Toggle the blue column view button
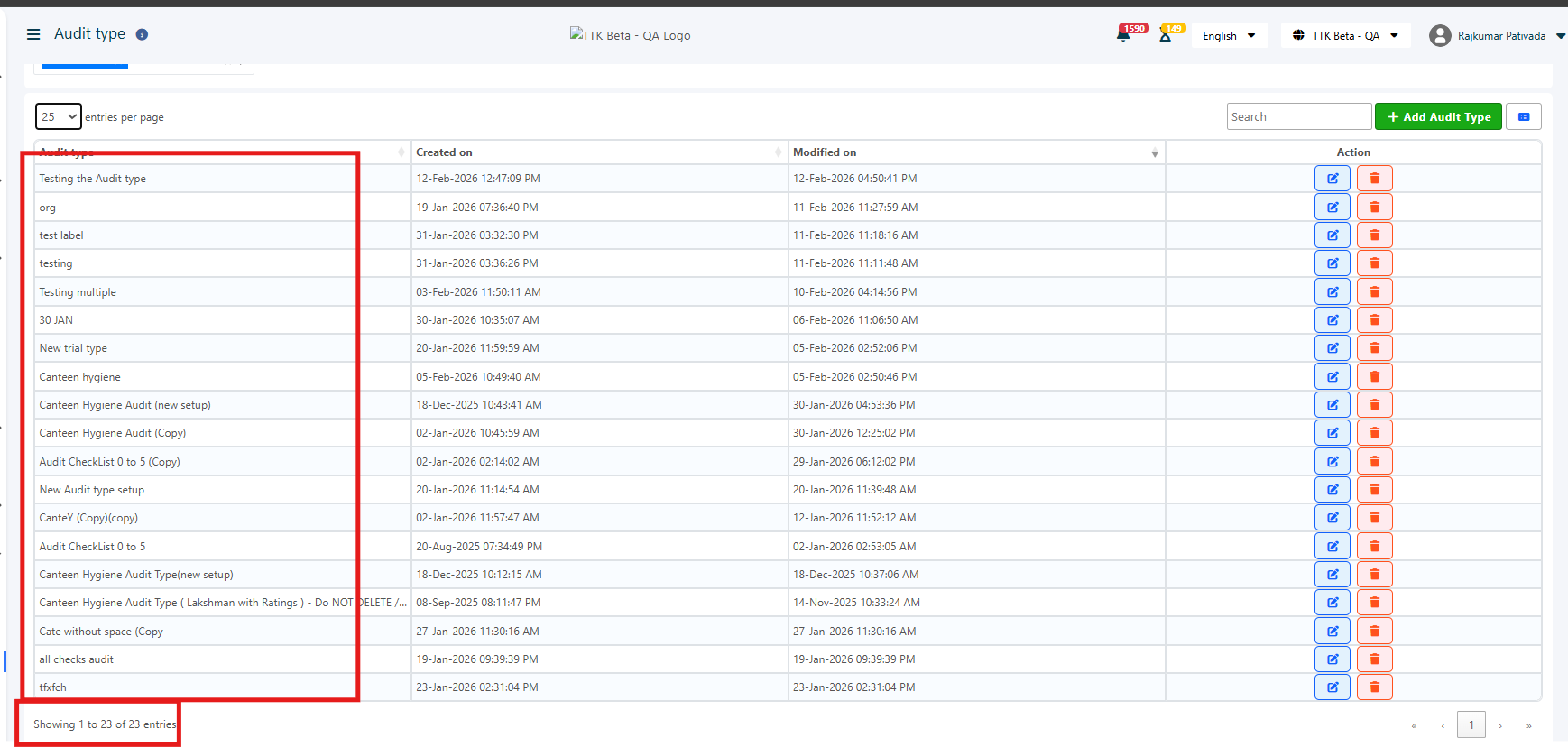The width and height of the screenshot is (1568, 747). [1523, 117]
